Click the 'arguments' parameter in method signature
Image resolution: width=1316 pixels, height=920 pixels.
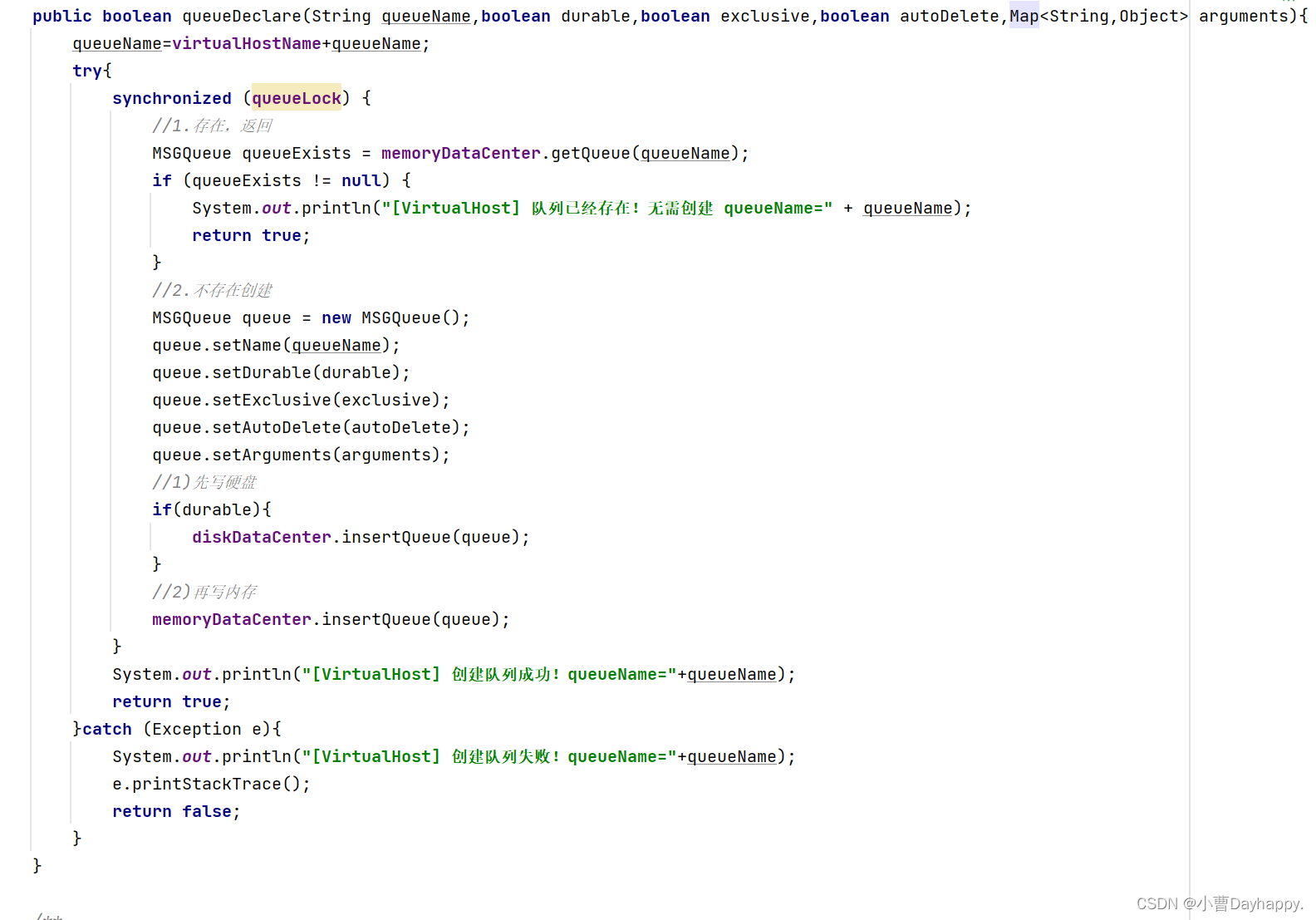1243,16
